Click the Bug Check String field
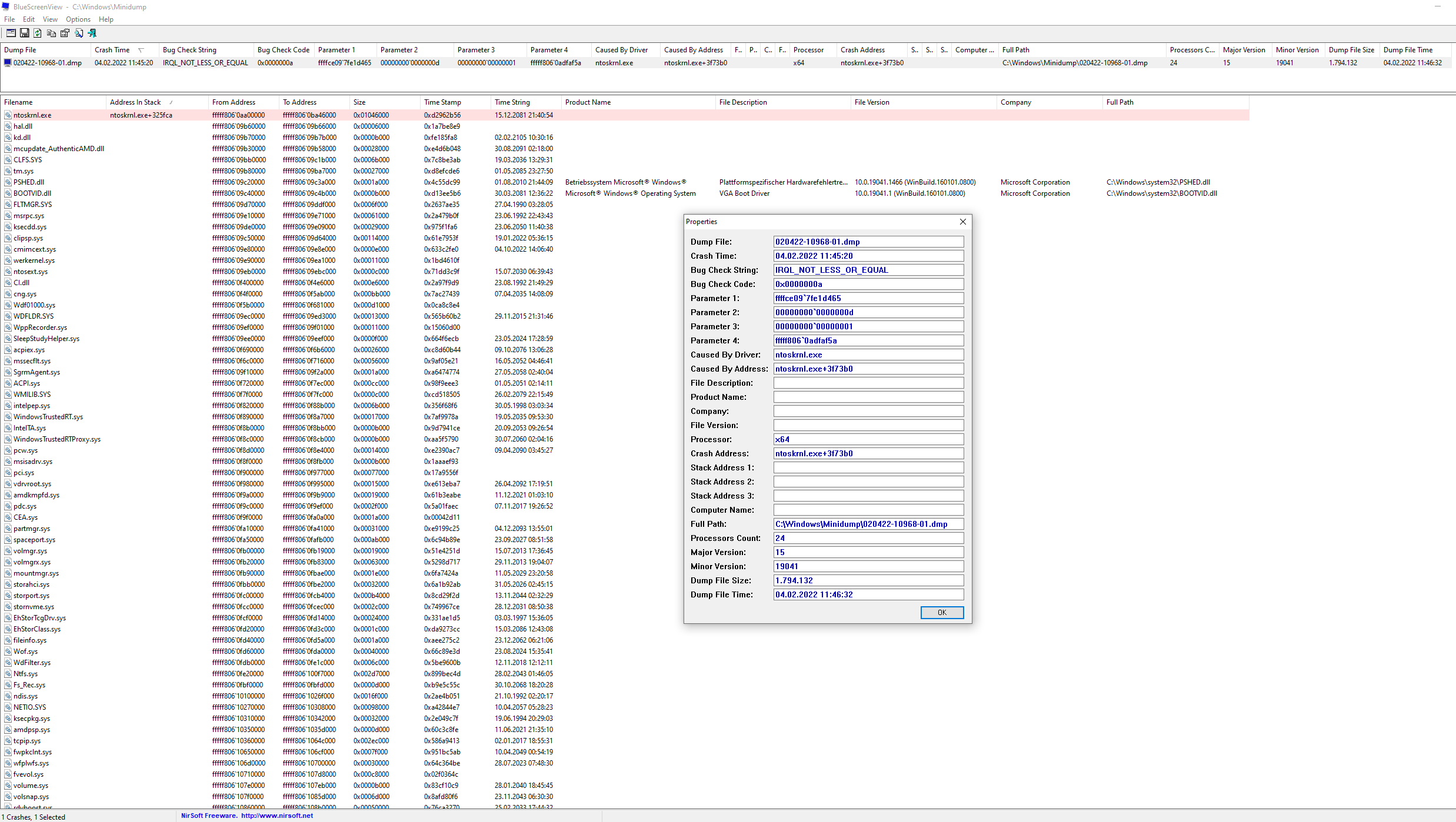1456x822 pixels. tap(868, 270)
